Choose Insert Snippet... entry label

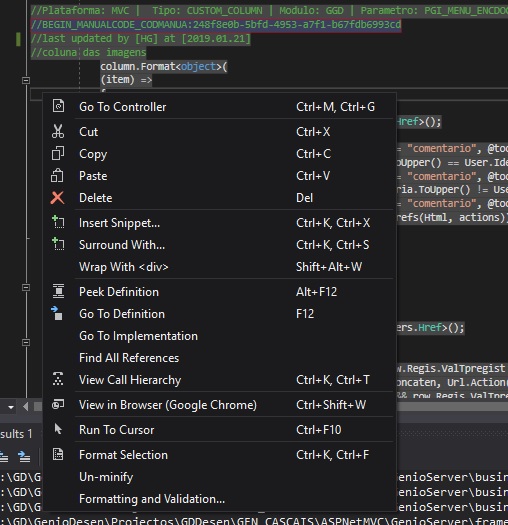coord(120,223)
